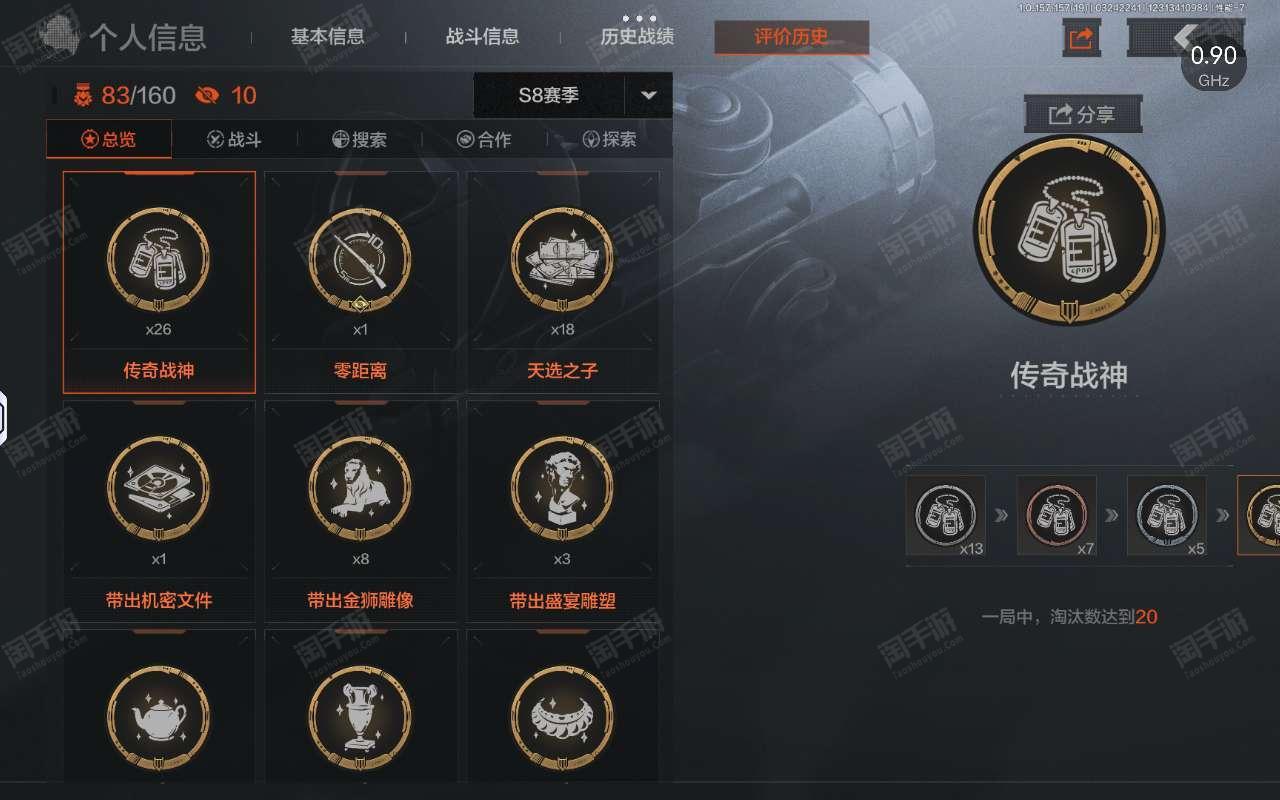Open the 零距离 rifle badge
The height and width of the screenshot is (800, 1280).
361,282
